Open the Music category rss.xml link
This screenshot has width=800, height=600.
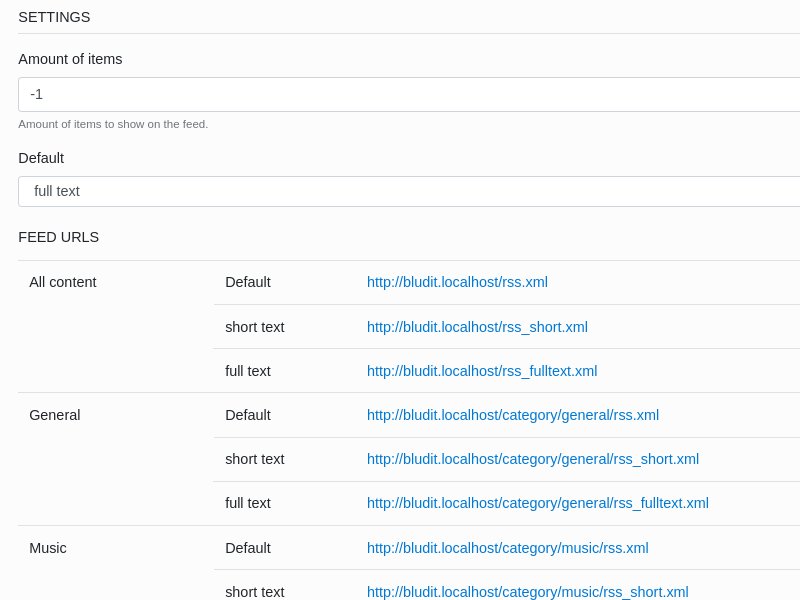508,548
